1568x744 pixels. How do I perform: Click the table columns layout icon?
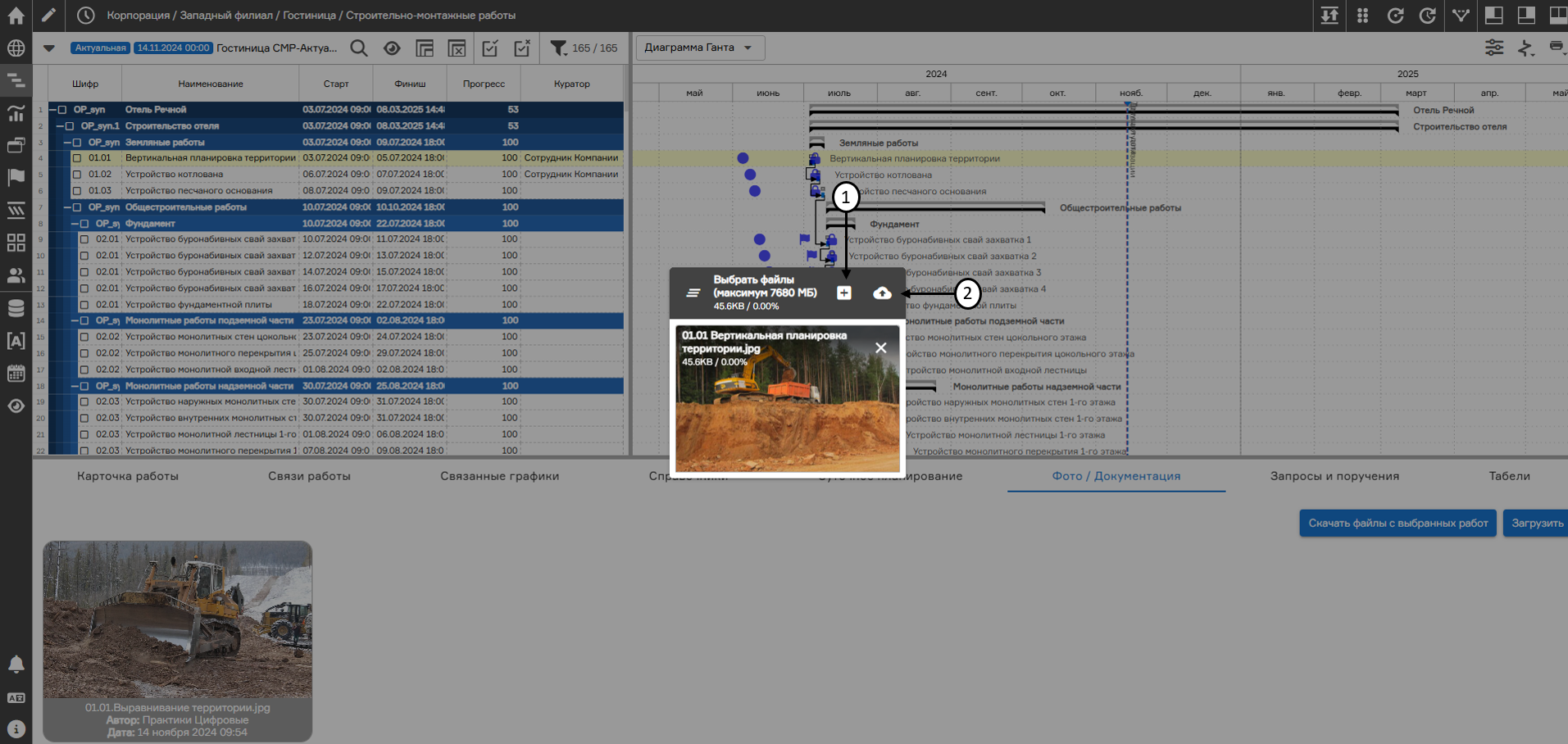click(x=425, y=48)
